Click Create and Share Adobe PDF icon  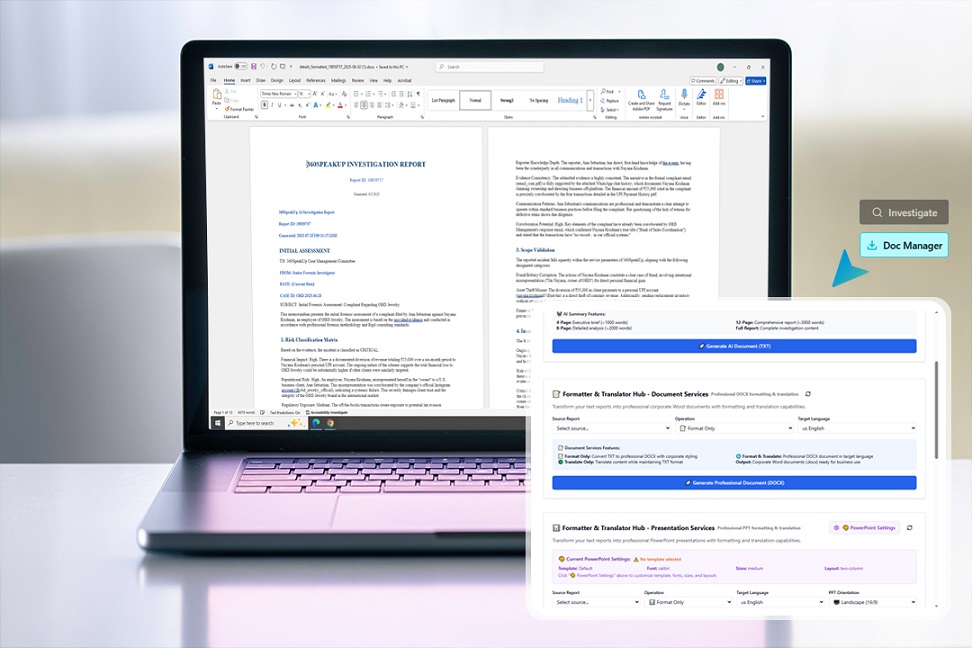641,97
